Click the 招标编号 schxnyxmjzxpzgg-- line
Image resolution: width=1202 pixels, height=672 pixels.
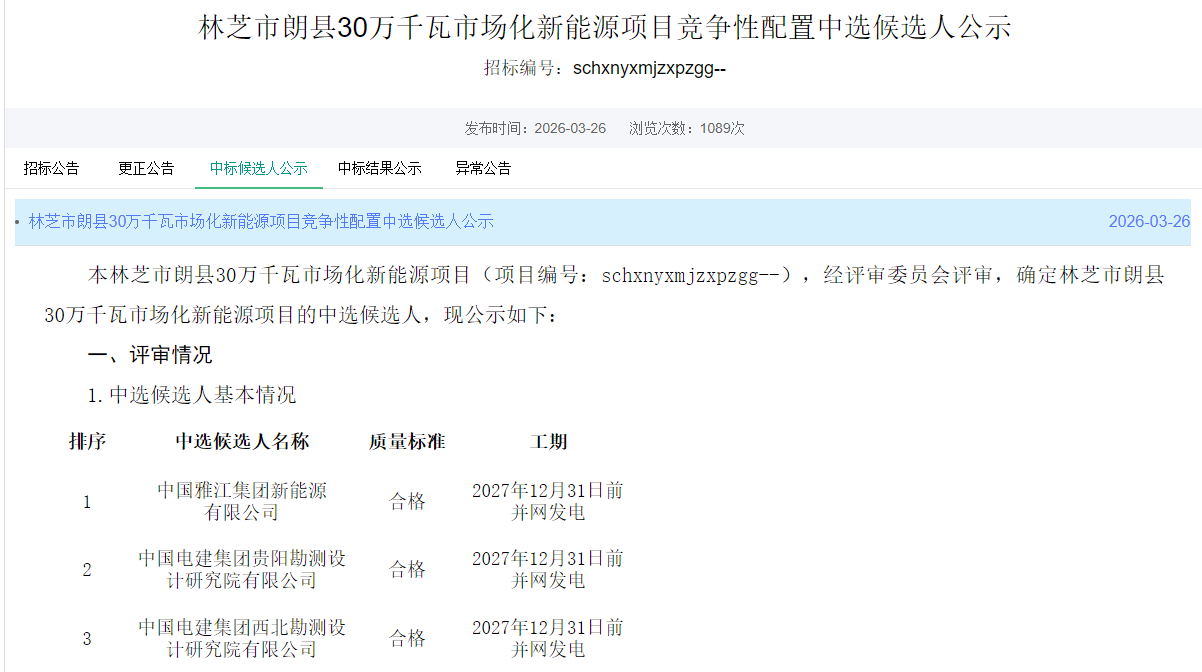[x=605, y=68]
